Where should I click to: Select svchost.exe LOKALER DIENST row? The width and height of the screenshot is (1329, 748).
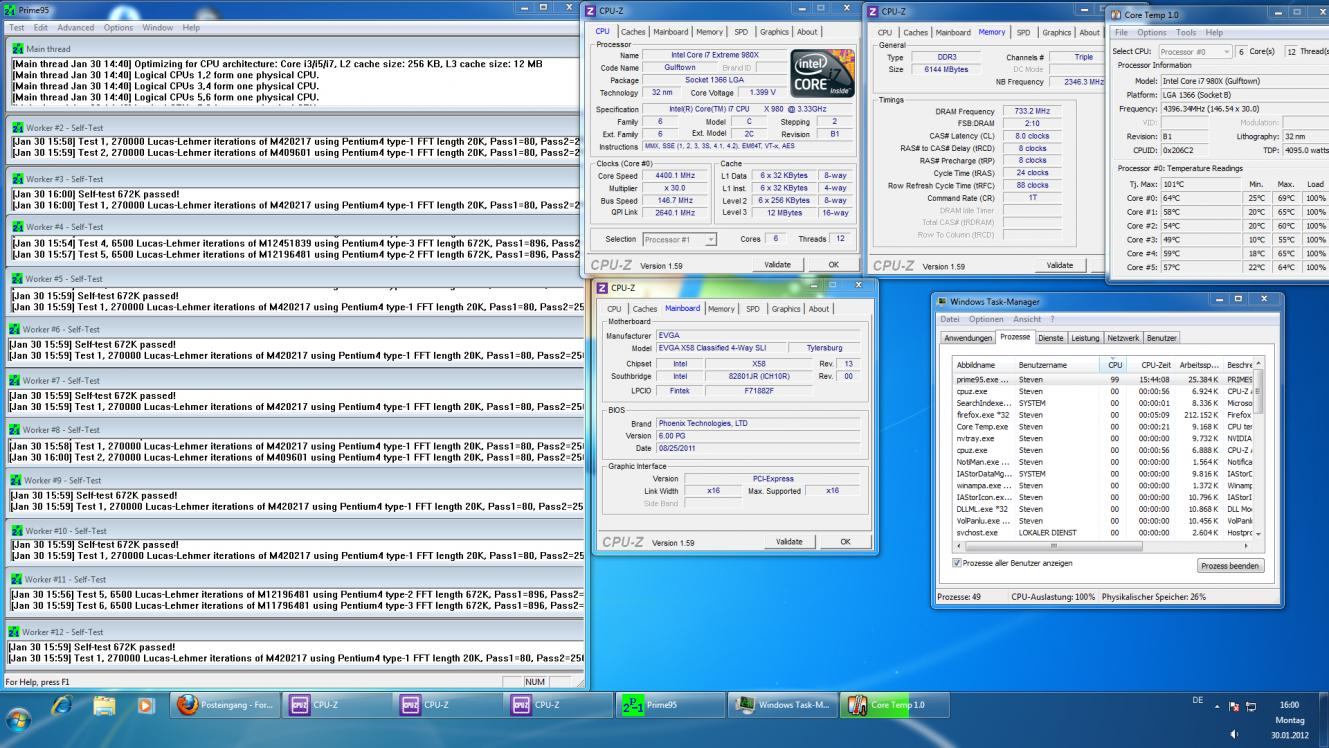[1103, 533]
